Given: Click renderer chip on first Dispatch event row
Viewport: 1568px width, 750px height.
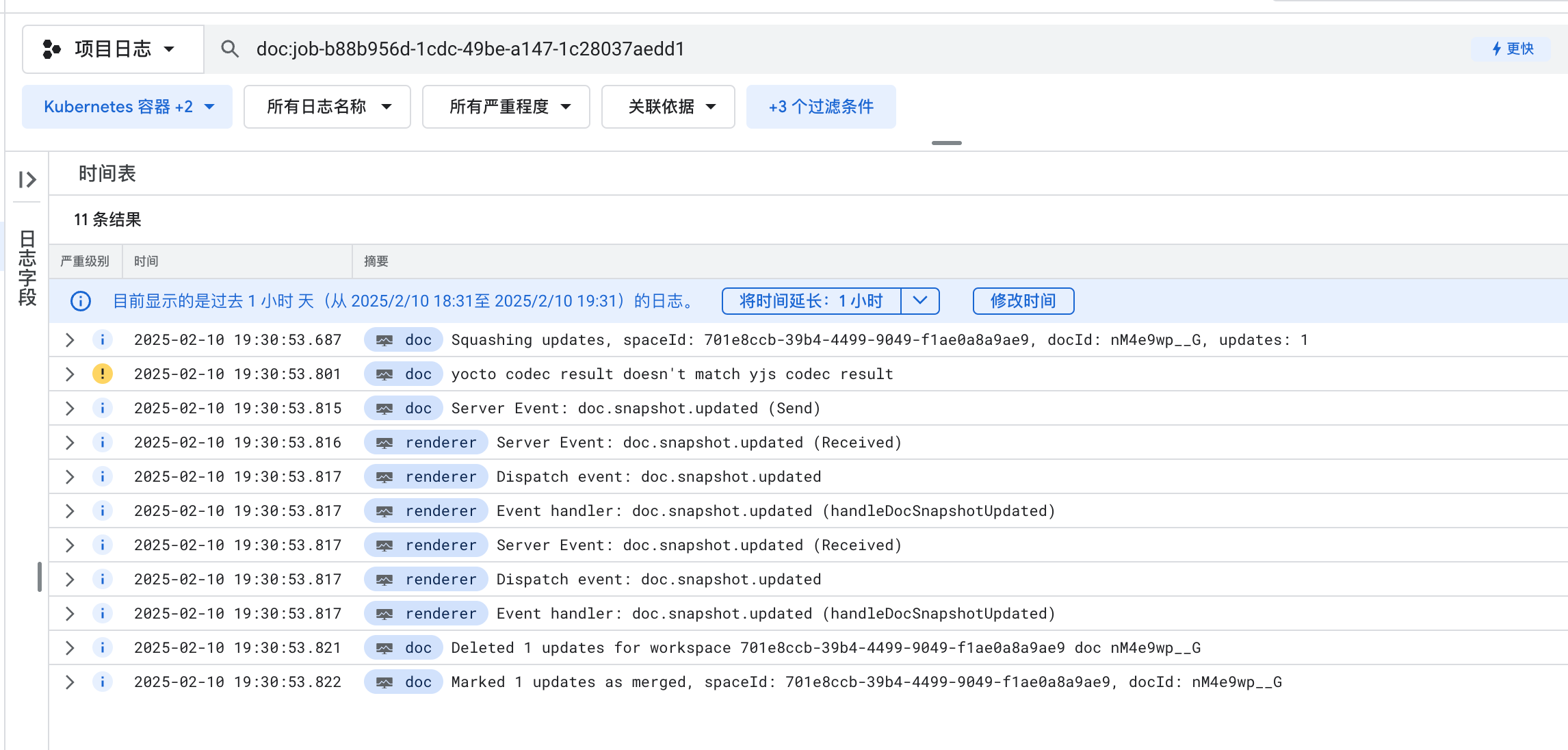Looking at the screenshot, I should 426,476.
